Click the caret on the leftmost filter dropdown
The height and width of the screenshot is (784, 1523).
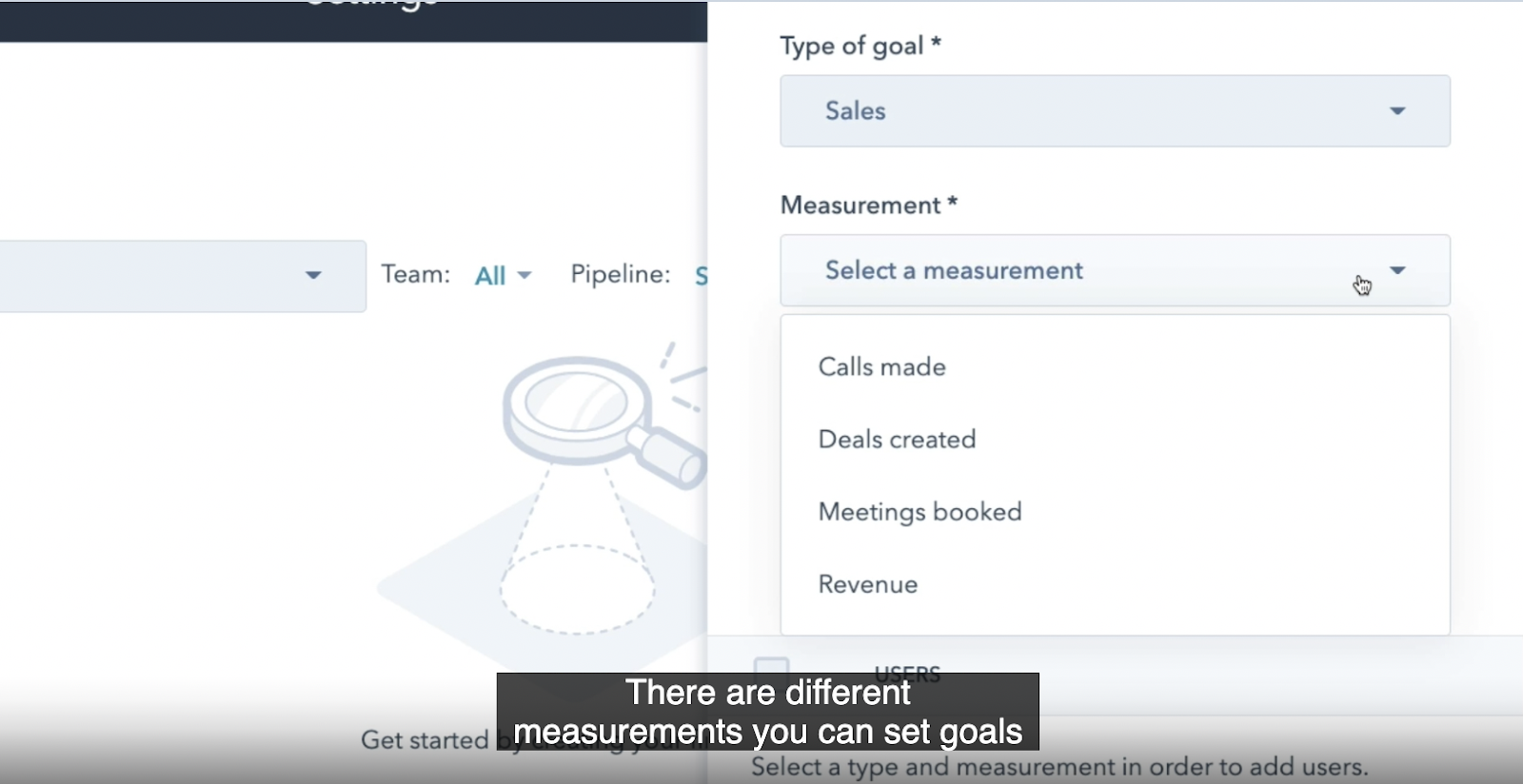tap(313, 276)
